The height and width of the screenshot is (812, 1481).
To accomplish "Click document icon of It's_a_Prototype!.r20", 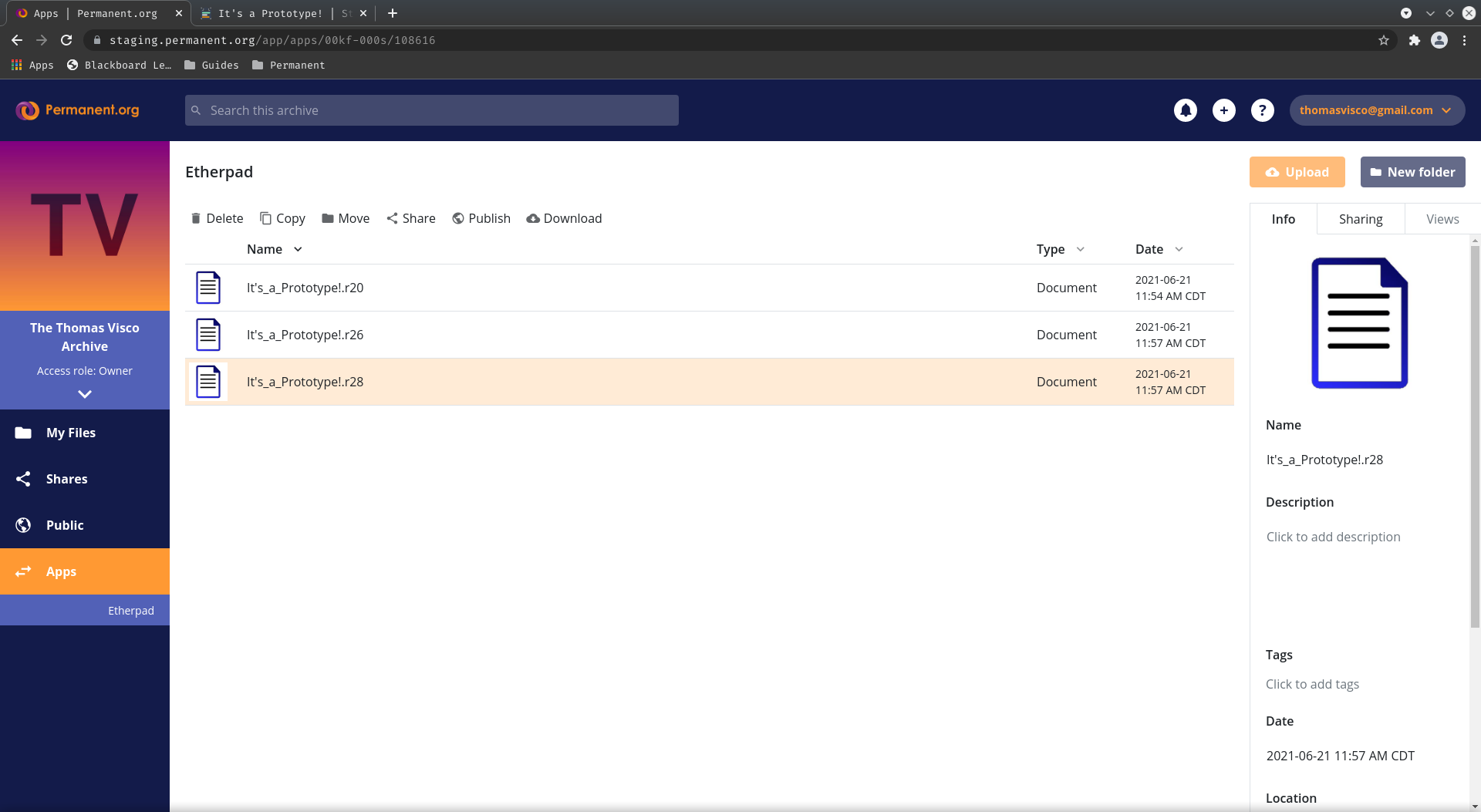I will click(x=208, y=288).
